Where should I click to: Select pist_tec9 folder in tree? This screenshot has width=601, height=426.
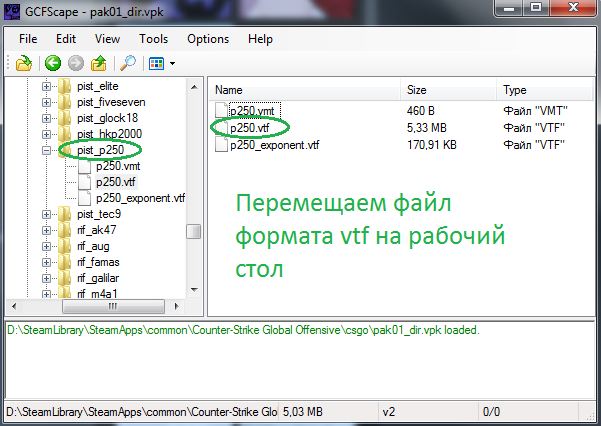tap(99, 214)
